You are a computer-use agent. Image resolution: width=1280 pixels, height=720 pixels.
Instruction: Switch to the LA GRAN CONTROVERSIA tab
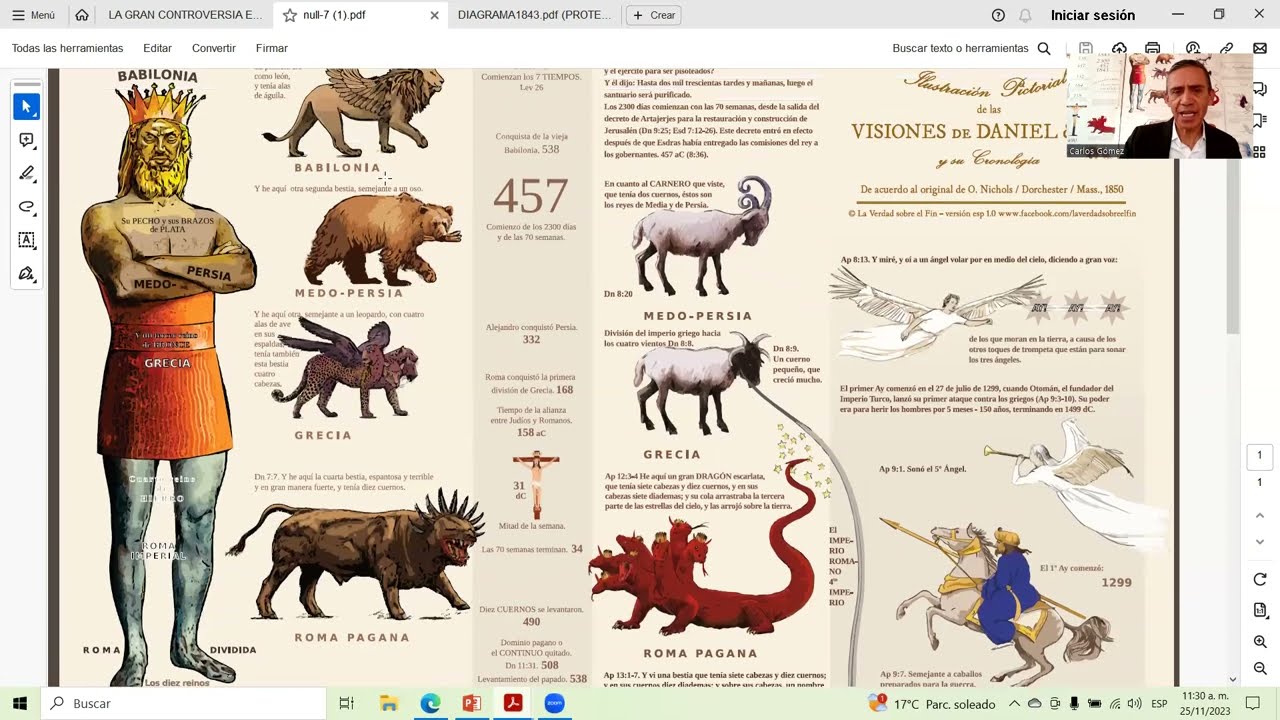[x=185, y=15]
